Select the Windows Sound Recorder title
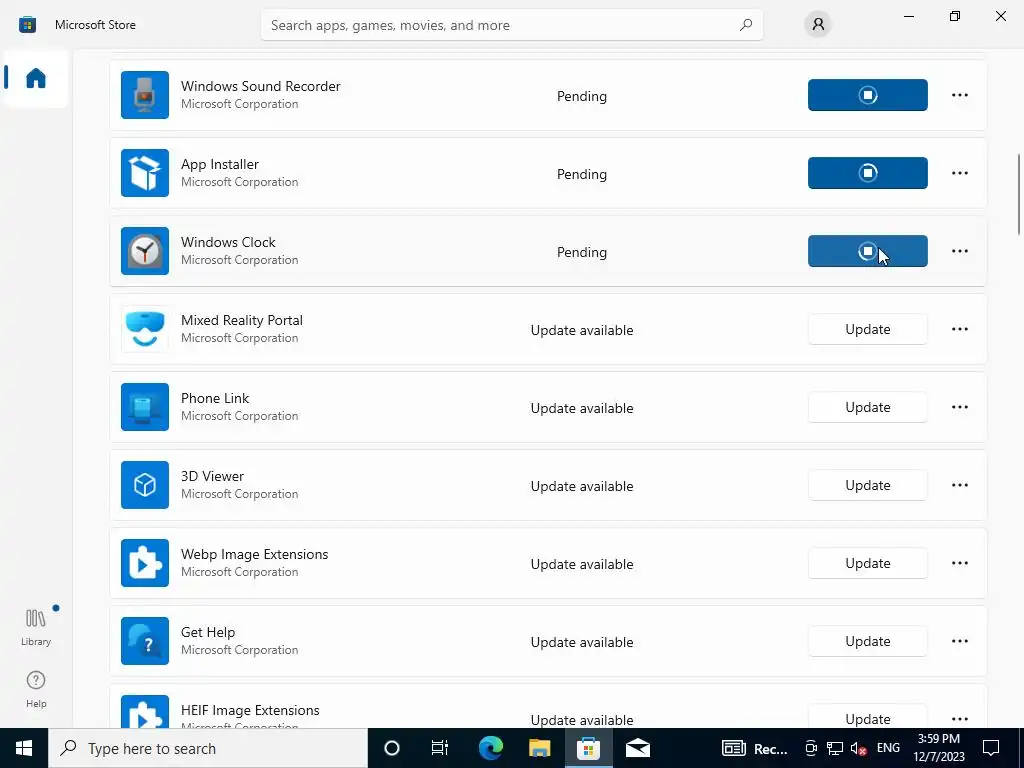1024x768 pixels. pyautogui.click(x=261, y=86)
